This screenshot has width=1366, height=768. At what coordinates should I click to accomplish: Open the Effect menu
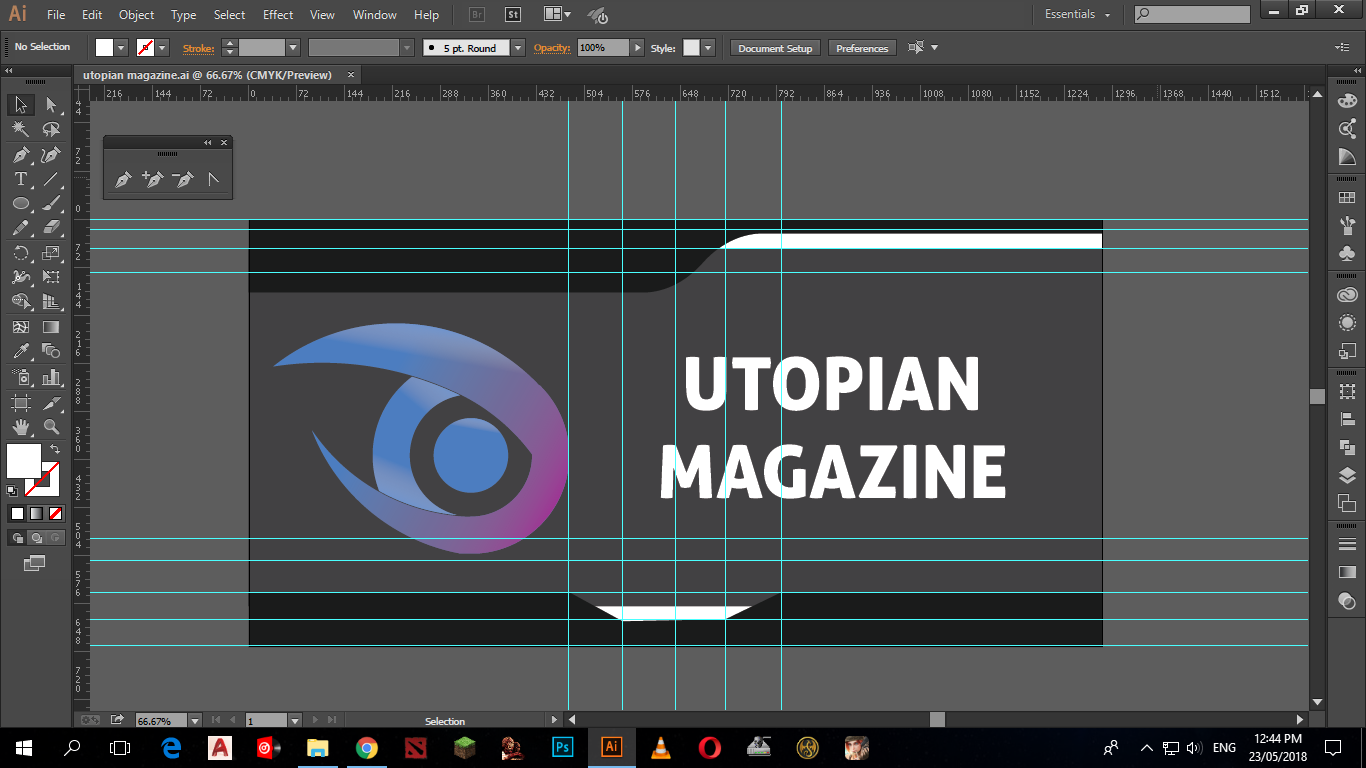click(278, 15)
